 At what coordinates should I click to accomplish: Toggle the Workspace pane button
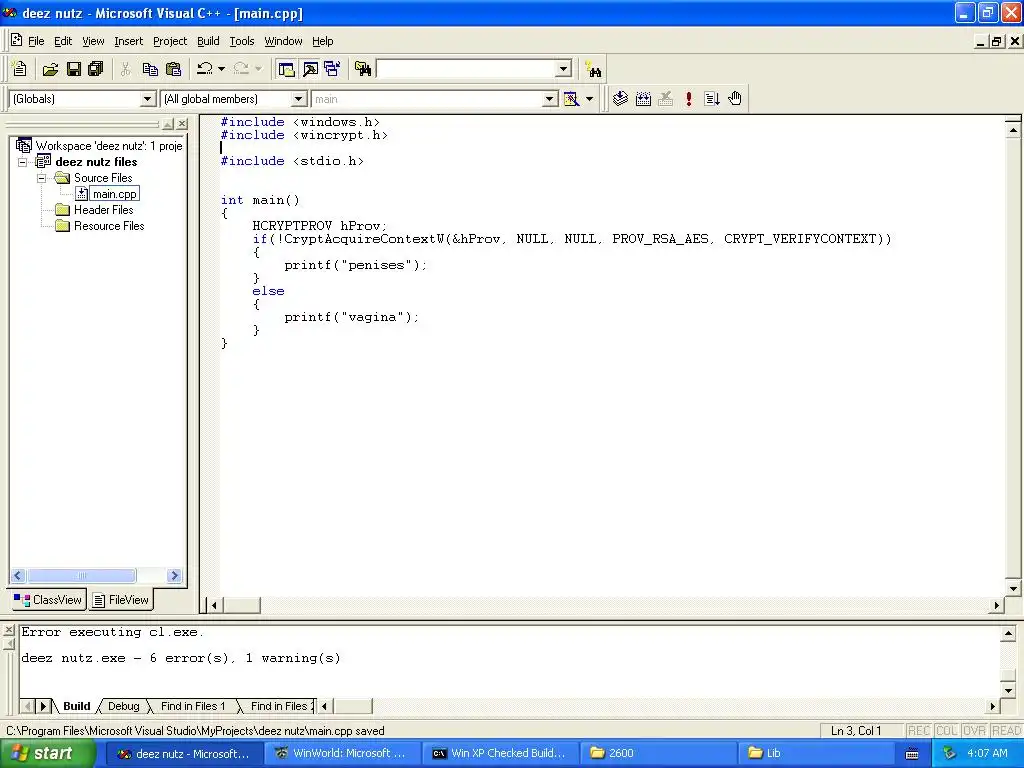(286, 69)
